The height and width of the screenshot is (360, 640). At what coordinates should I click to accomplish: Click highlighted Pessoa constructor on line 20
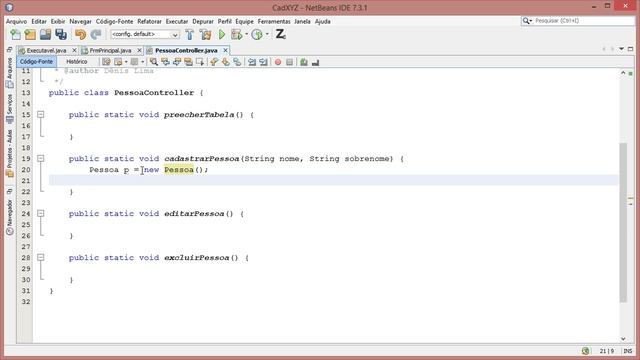(x=179, y=169)
